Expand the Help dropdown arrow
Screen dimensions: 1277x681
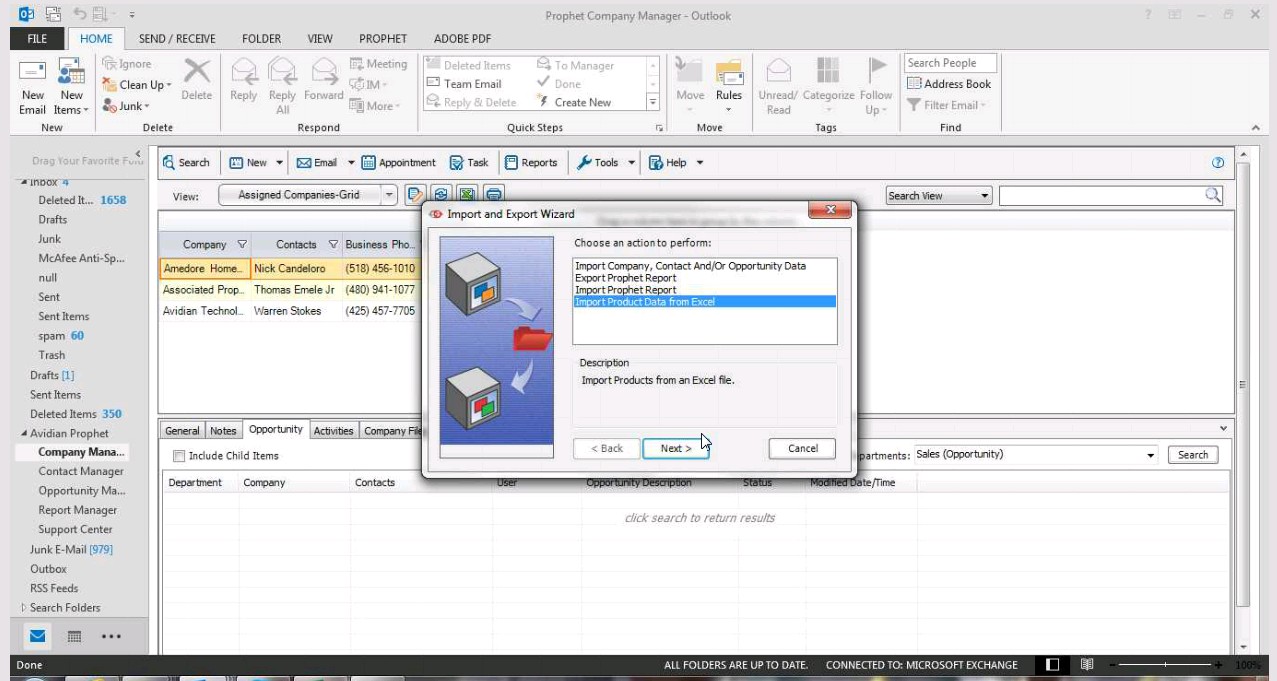pyautogui.click(x=700, y=162)
